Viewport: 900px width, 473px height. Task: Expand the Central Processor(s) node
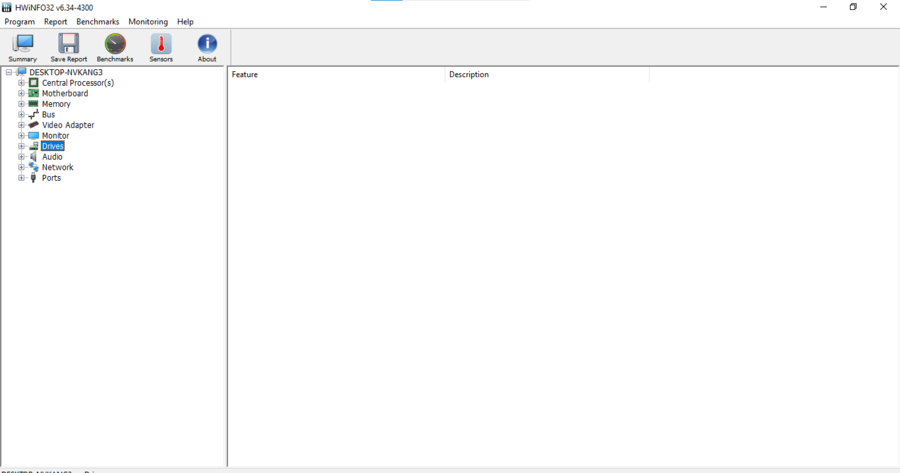(x=21, y=83)
